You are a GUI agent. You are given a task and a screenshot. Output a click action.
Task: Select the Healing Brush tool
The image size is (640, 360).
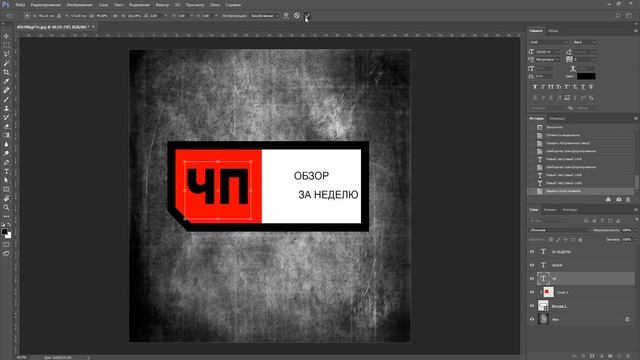pos(6,90)
